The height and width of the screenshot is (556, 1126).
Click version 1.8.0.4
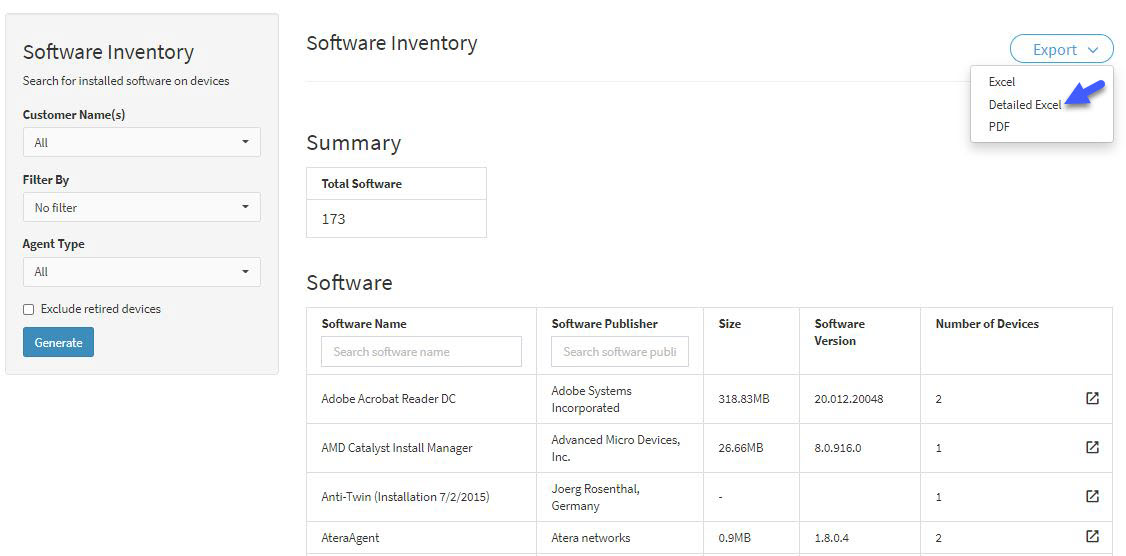click(x=830, y=537)
